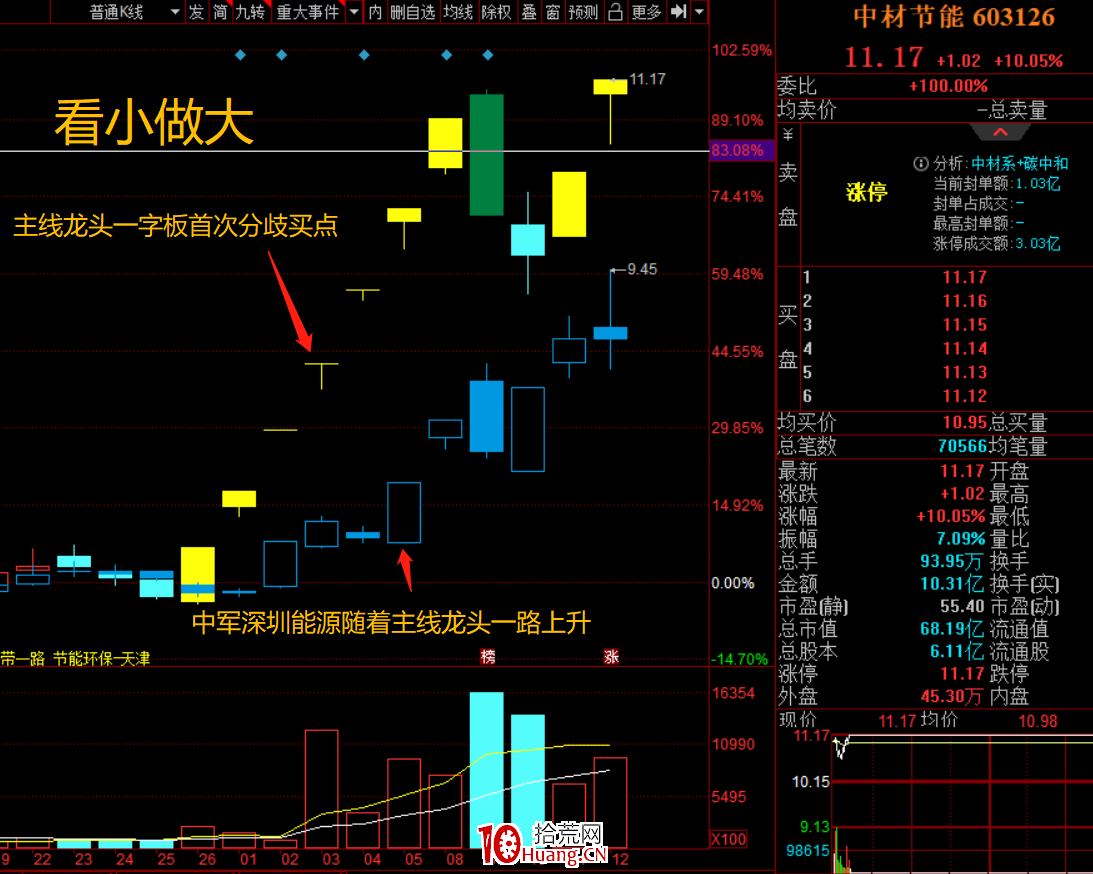Click the fourth blue diamond event marker
Screen dimensions: 1093x874
(447, 55)
